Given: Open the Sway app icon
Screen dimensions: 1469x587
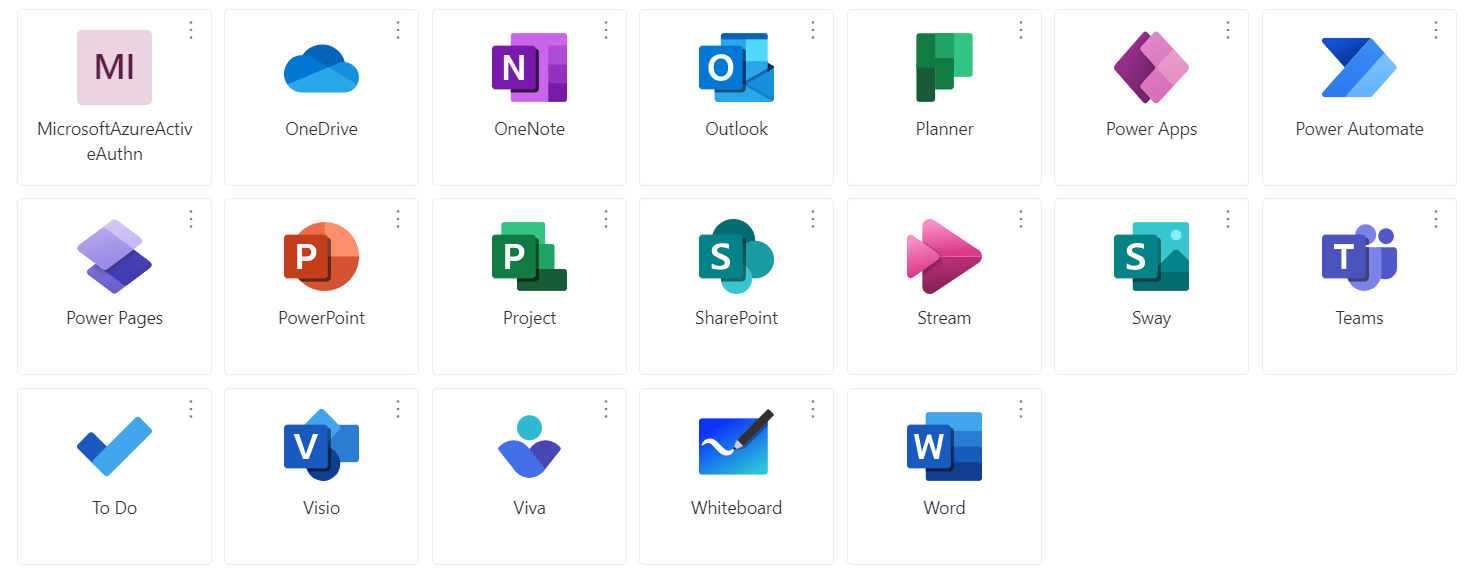Looking at the screenshot, I should pos(1151,256).
